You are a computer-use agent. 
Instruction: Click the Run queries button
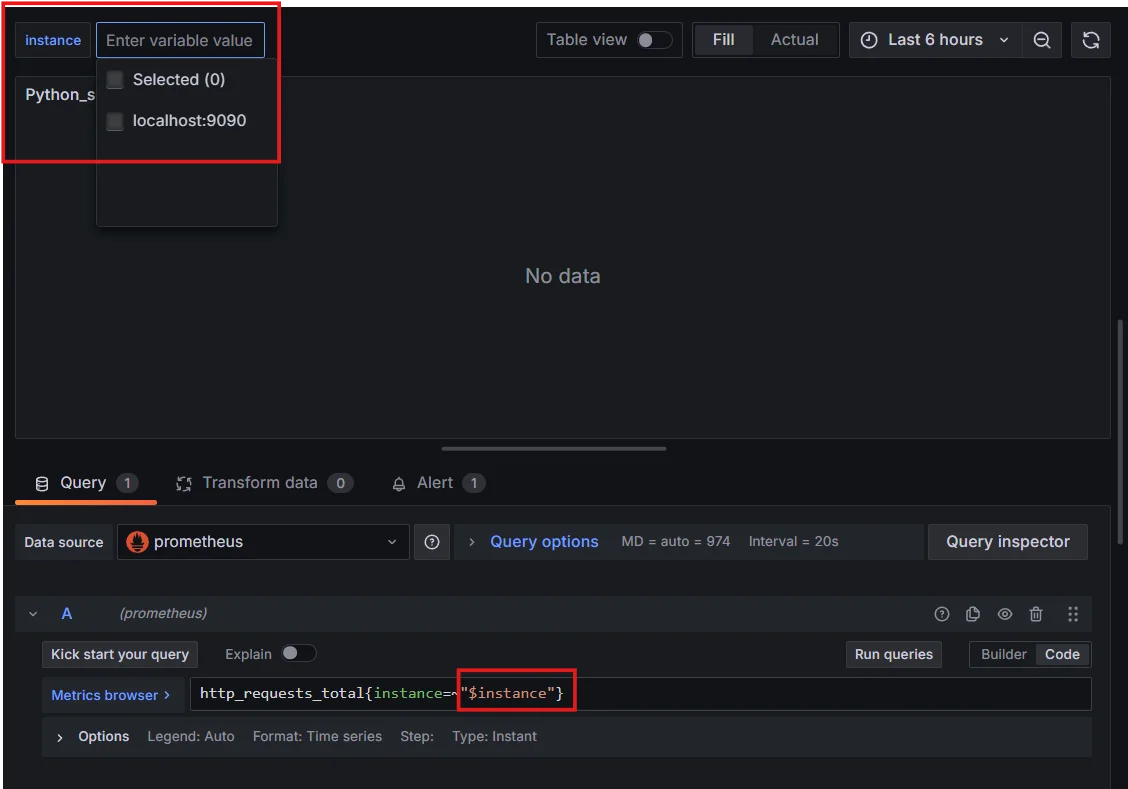(893, 655)
